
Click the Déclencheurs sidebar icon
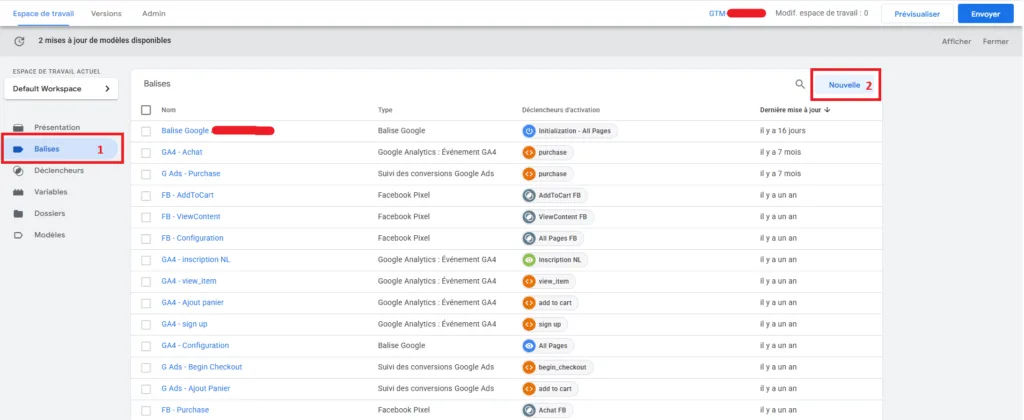18,170
